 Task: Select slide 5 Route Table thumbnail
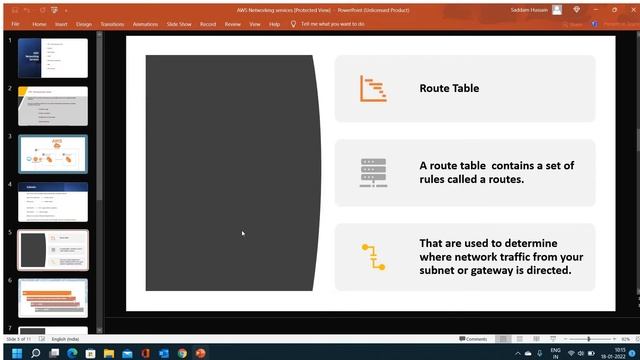point(53,250)
